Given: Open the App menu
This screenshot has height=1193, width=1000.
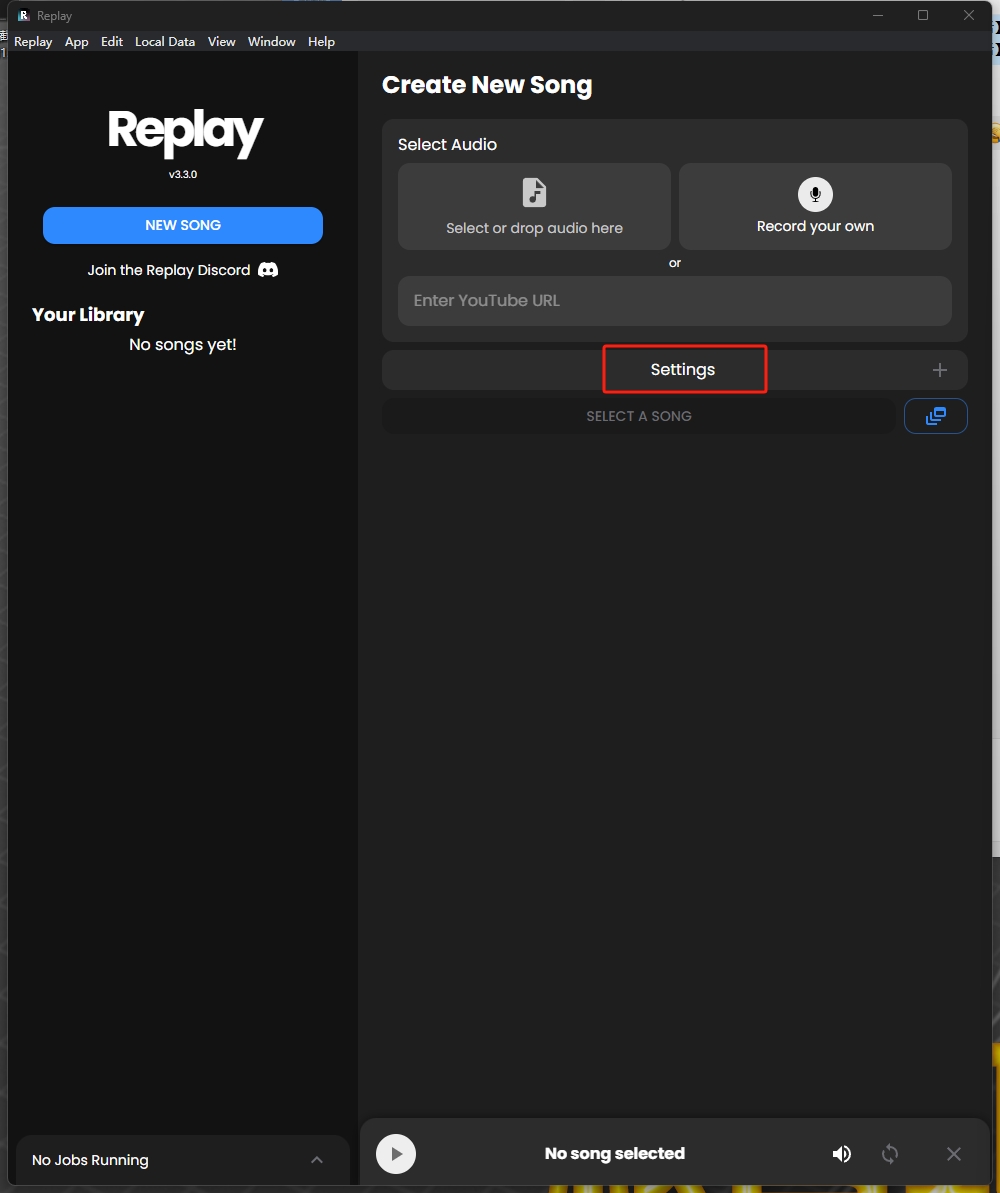Looking at the screenshot, I should tap(76, 42).
